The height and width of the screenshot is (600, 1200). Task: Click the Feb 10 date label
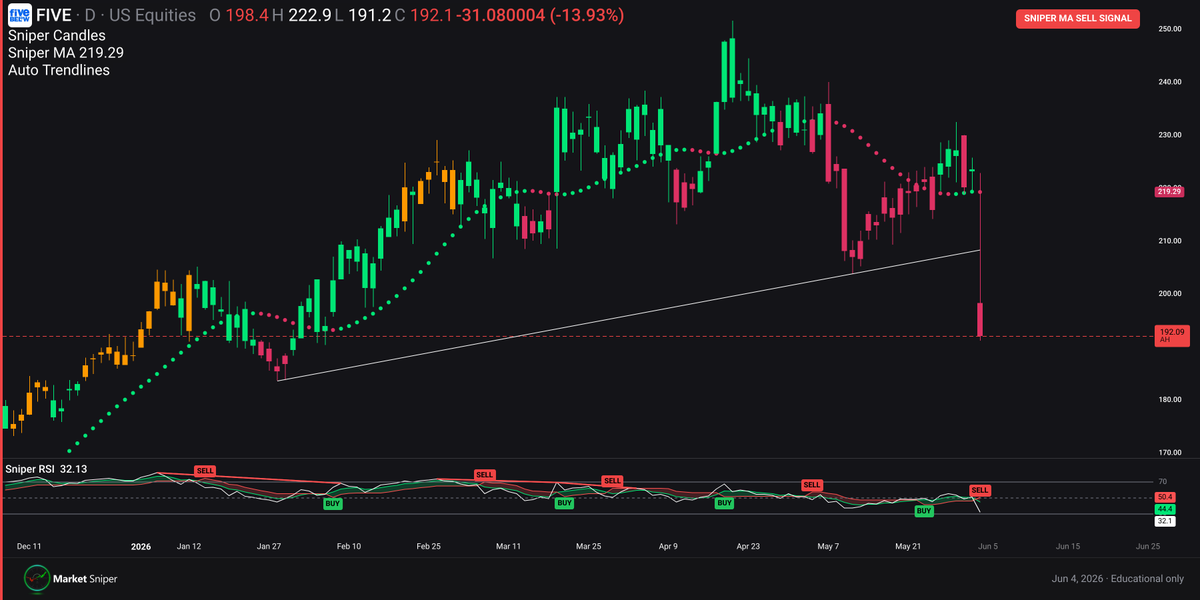click(348, 547)
